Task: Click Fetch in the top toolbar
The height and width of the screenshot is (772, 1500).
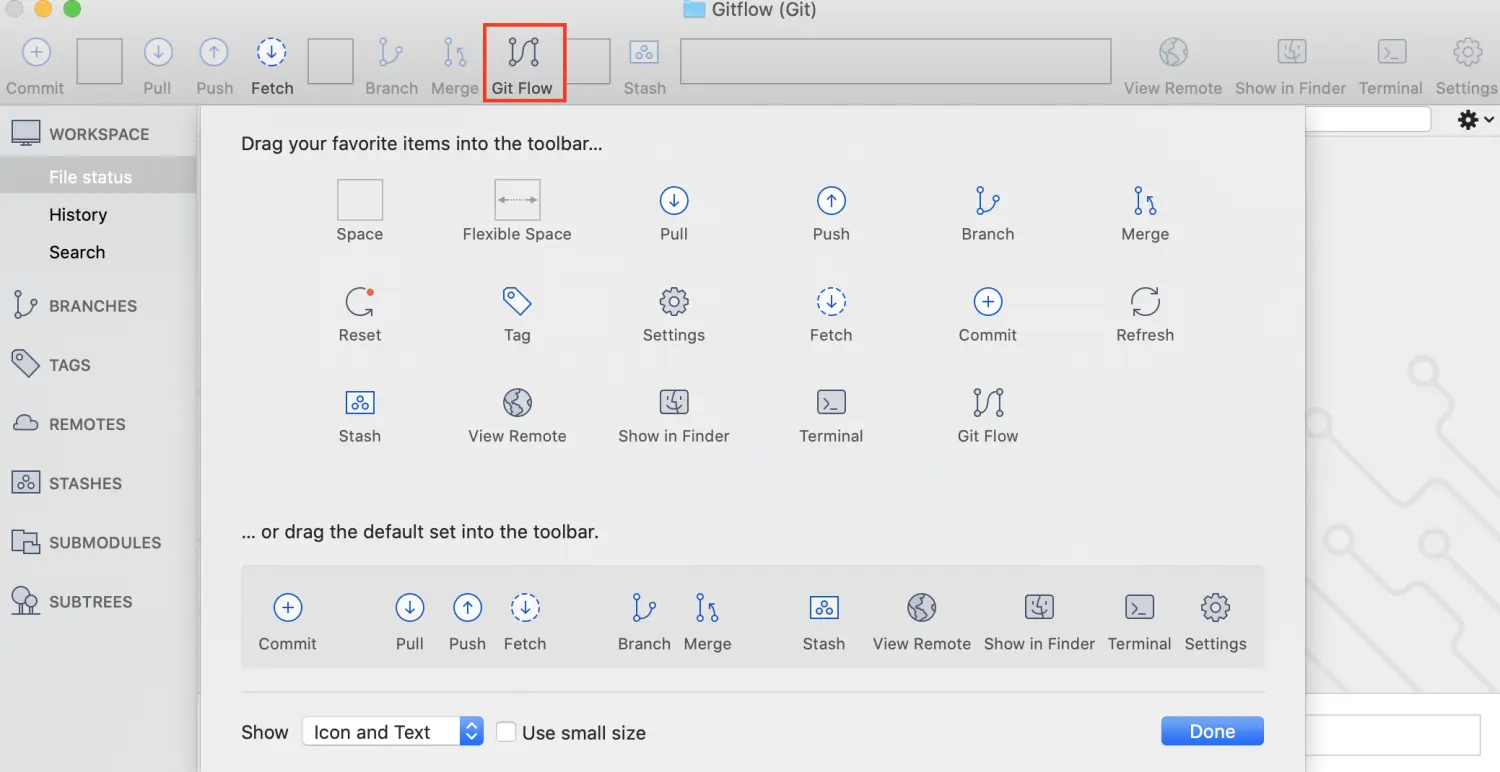Action: [272, 66]
